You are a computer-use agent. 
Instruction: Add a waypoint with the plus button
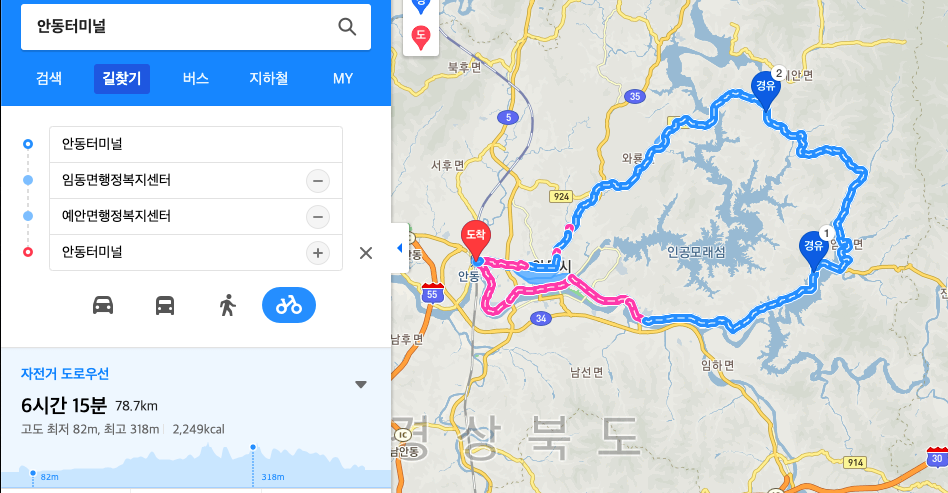click(318, 253)
